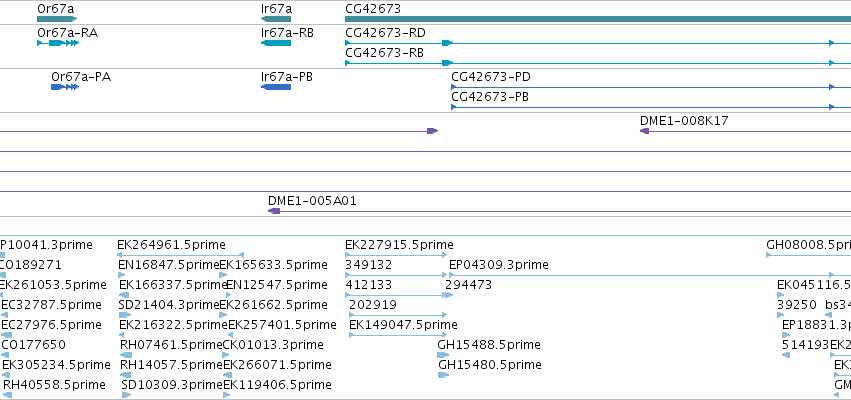Click the CG42673-PB protein label
The image size is (851, 400).
pyautogui.click(x=490, y=97)
